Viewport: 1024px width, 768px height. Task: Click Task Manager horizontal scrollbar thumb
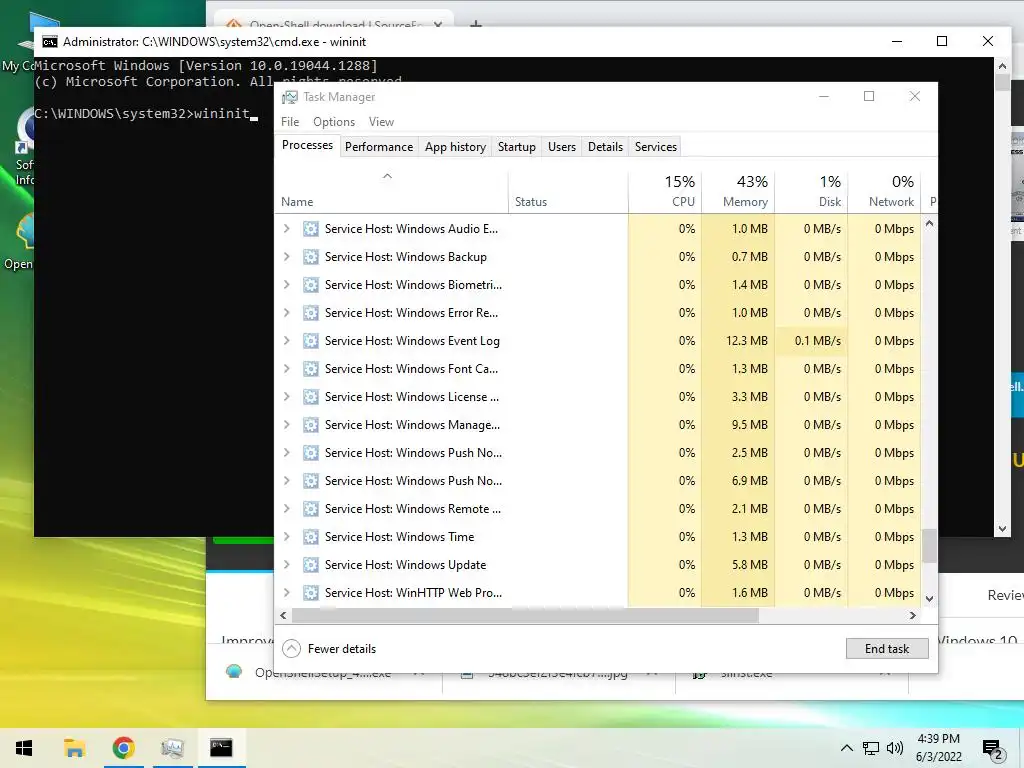tap(525, 615)
